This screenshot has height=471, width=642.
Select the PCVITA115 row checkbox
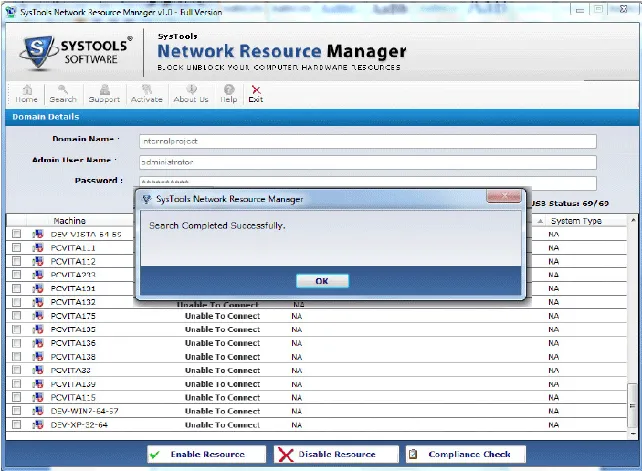(x=16, y=397)
